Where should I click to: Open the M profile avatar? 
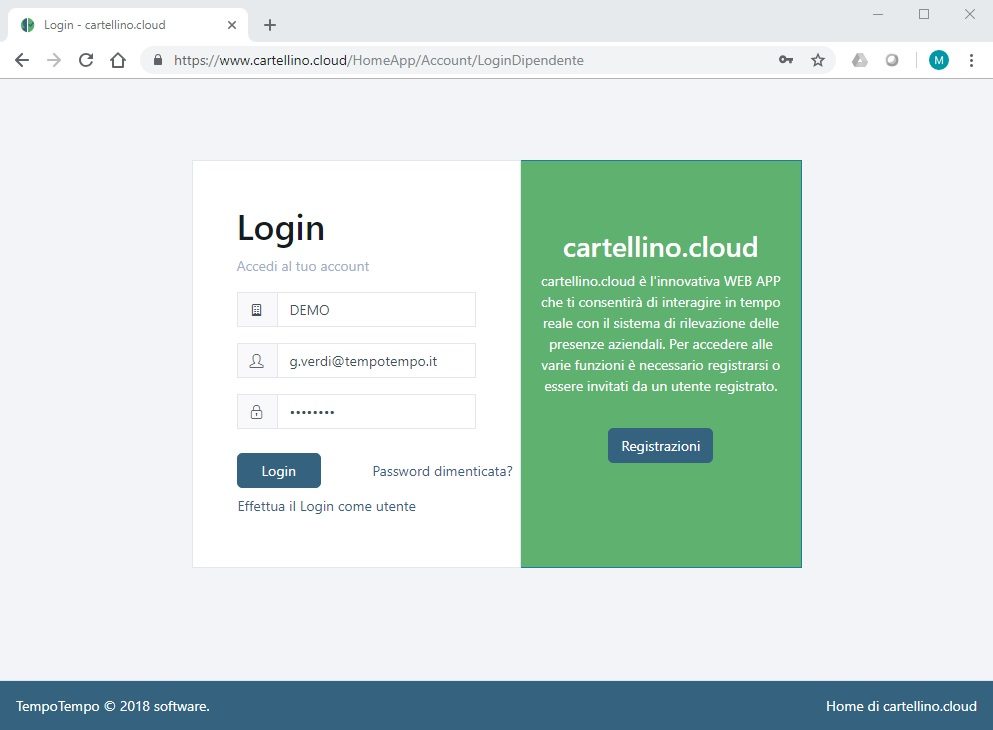939,60
